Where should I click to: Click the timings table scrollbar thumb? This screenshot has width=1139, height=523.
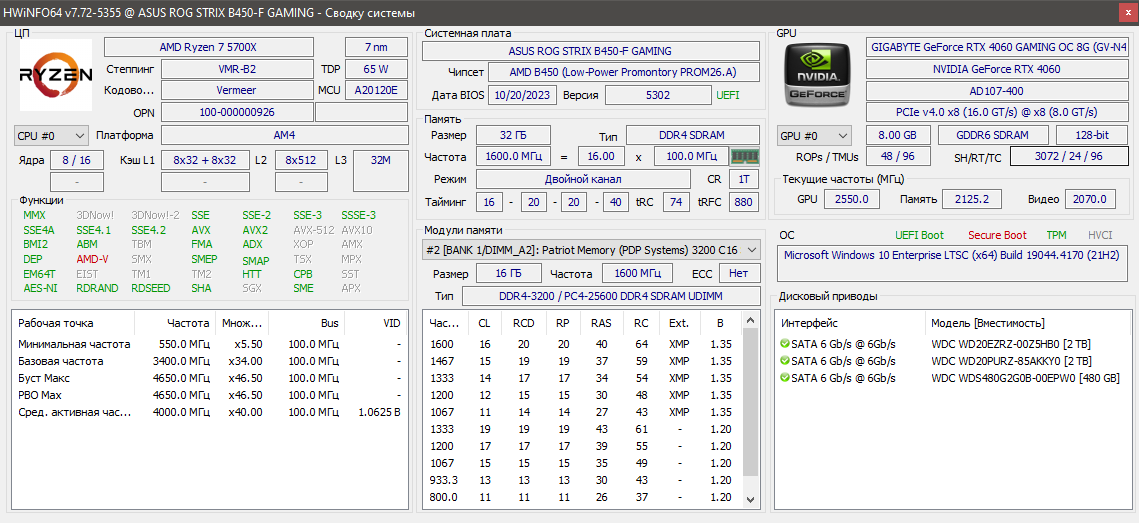pyautogui.click(x=750, y=401)
